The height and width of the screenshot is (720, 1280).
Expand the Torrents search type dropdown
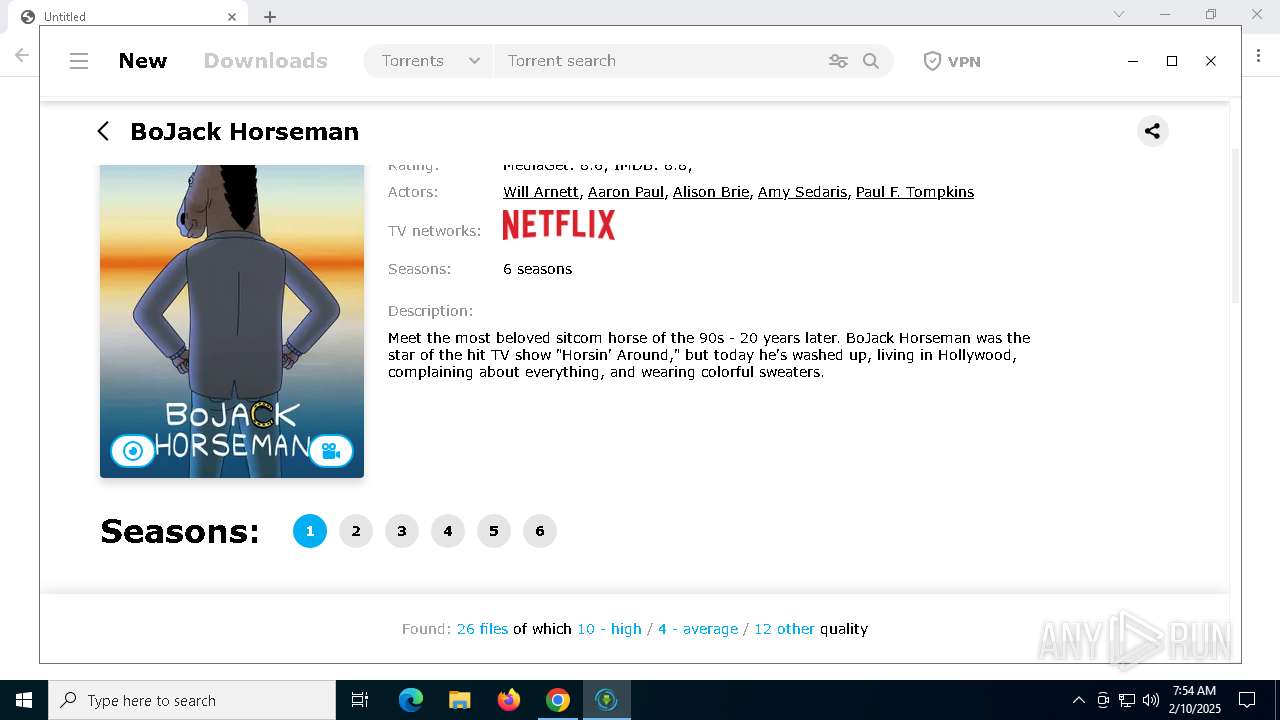point(429,61)
